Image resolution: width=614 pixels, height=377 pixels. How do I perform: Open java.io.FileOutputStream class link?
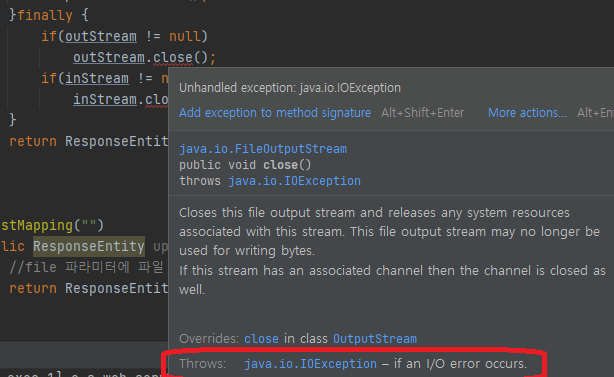pyautogui.click(x=263, y=149)
